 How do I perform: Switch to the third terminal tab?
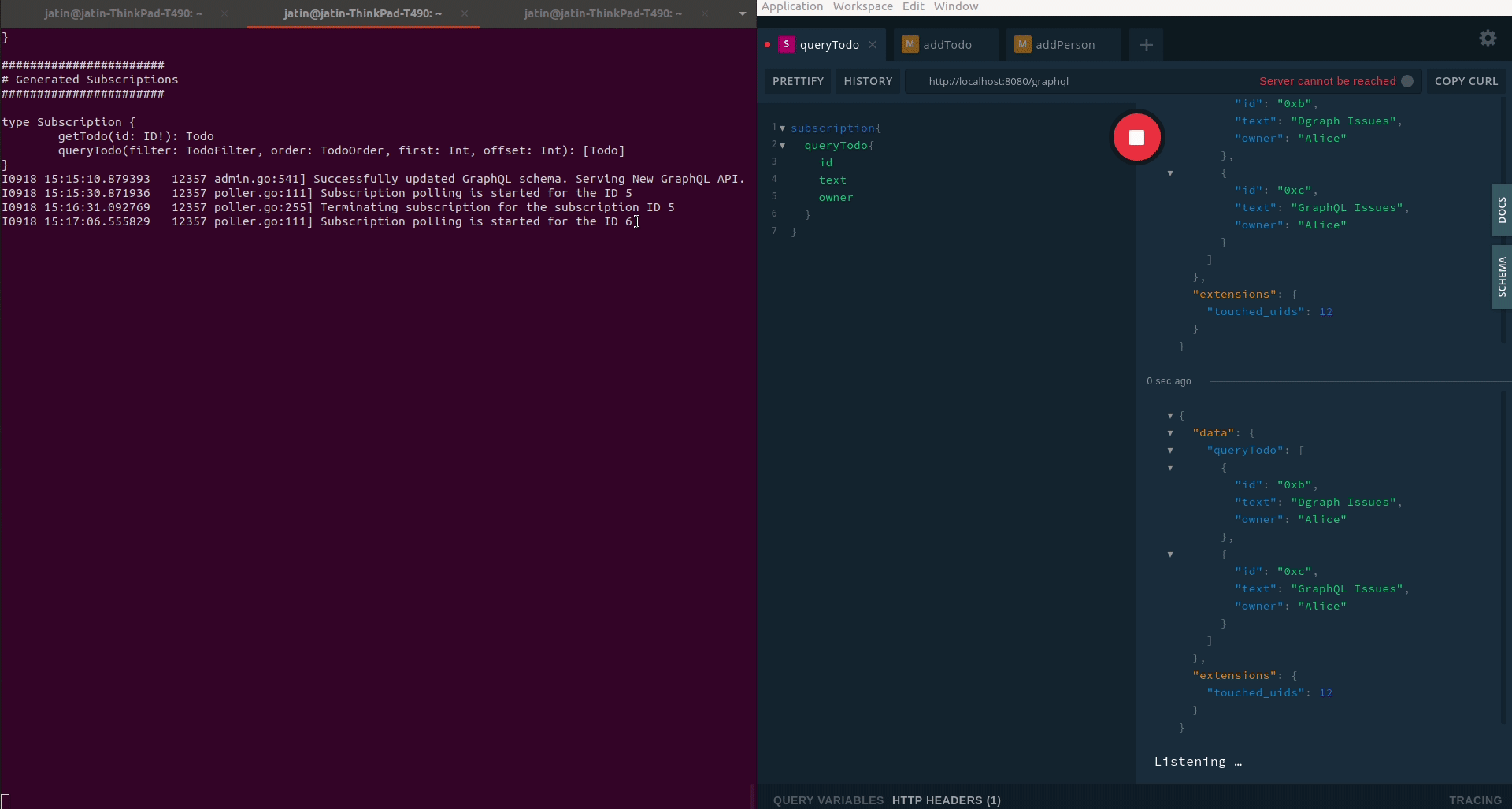pyautogui.click(x=603, y=13)
